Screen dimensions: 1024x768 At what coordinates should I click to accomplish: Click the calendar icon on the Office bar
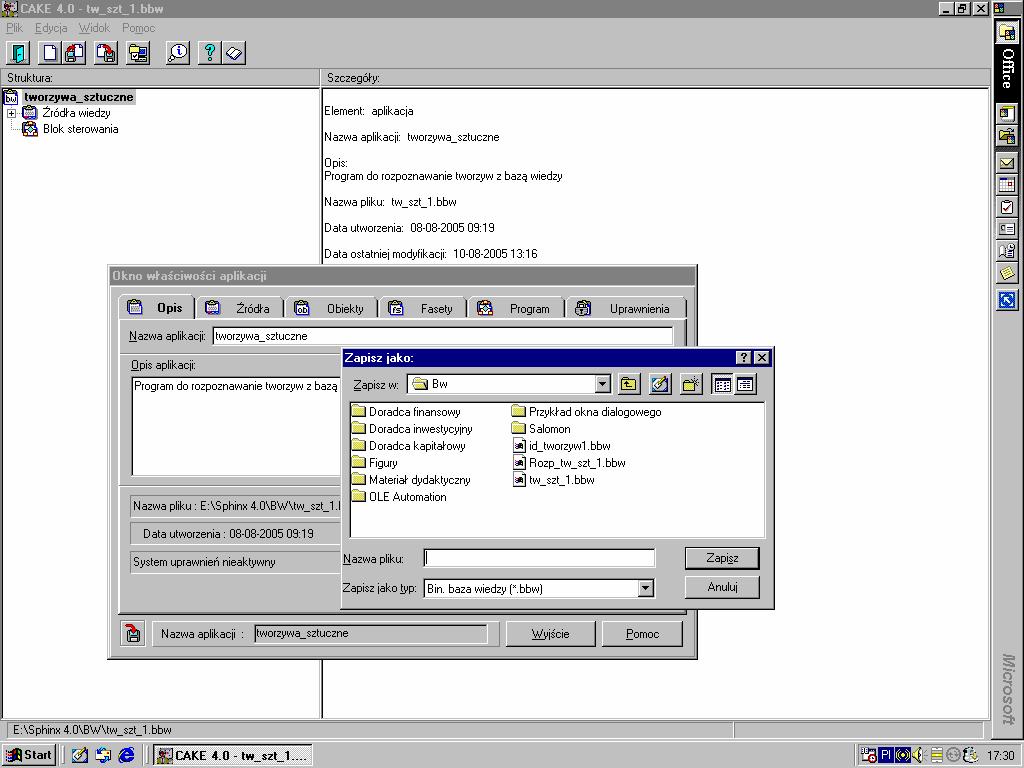[x=1006, y=185]
